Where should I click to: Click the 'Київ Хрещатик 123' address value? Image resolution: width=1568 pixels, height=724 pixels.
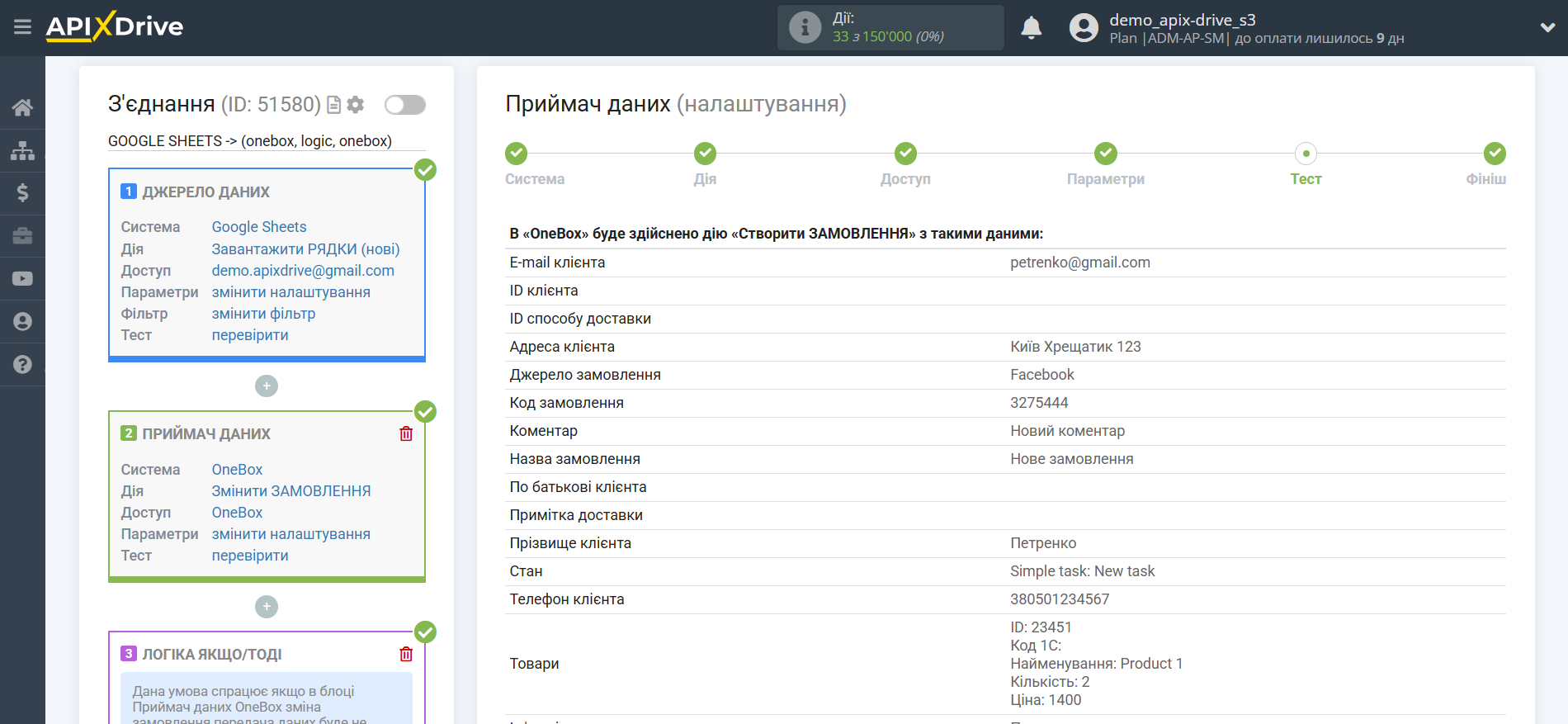(x=1075, y=347)
